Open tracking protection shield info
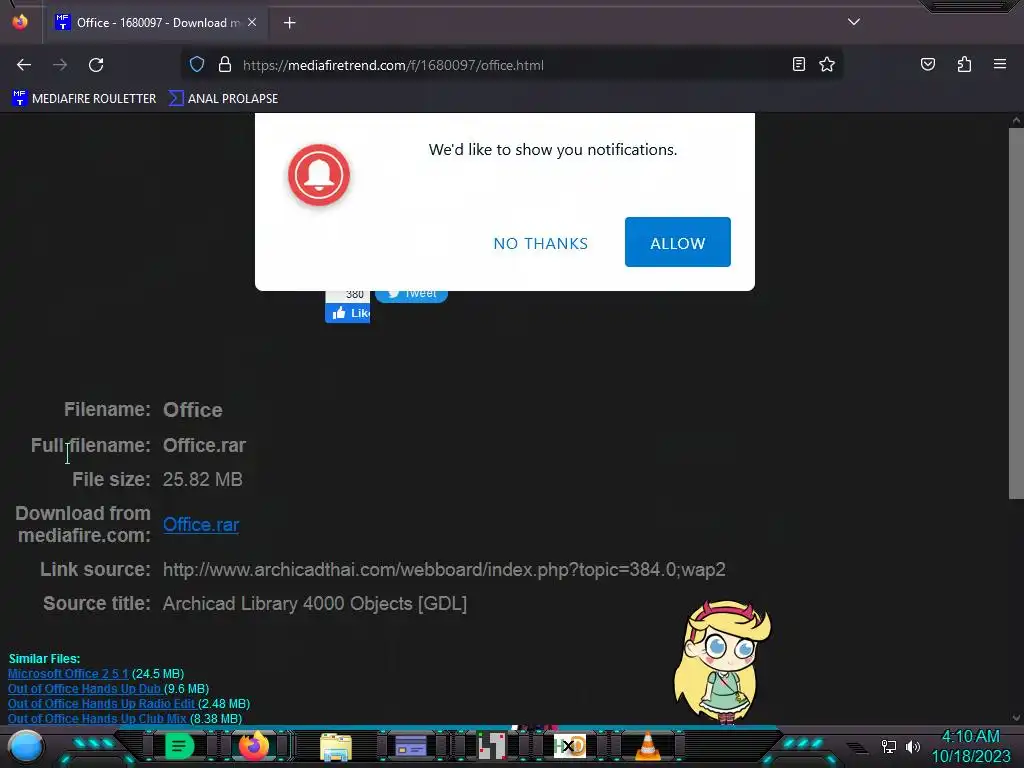The height and width of the screenshot is (768, 1024). [197, 64]
